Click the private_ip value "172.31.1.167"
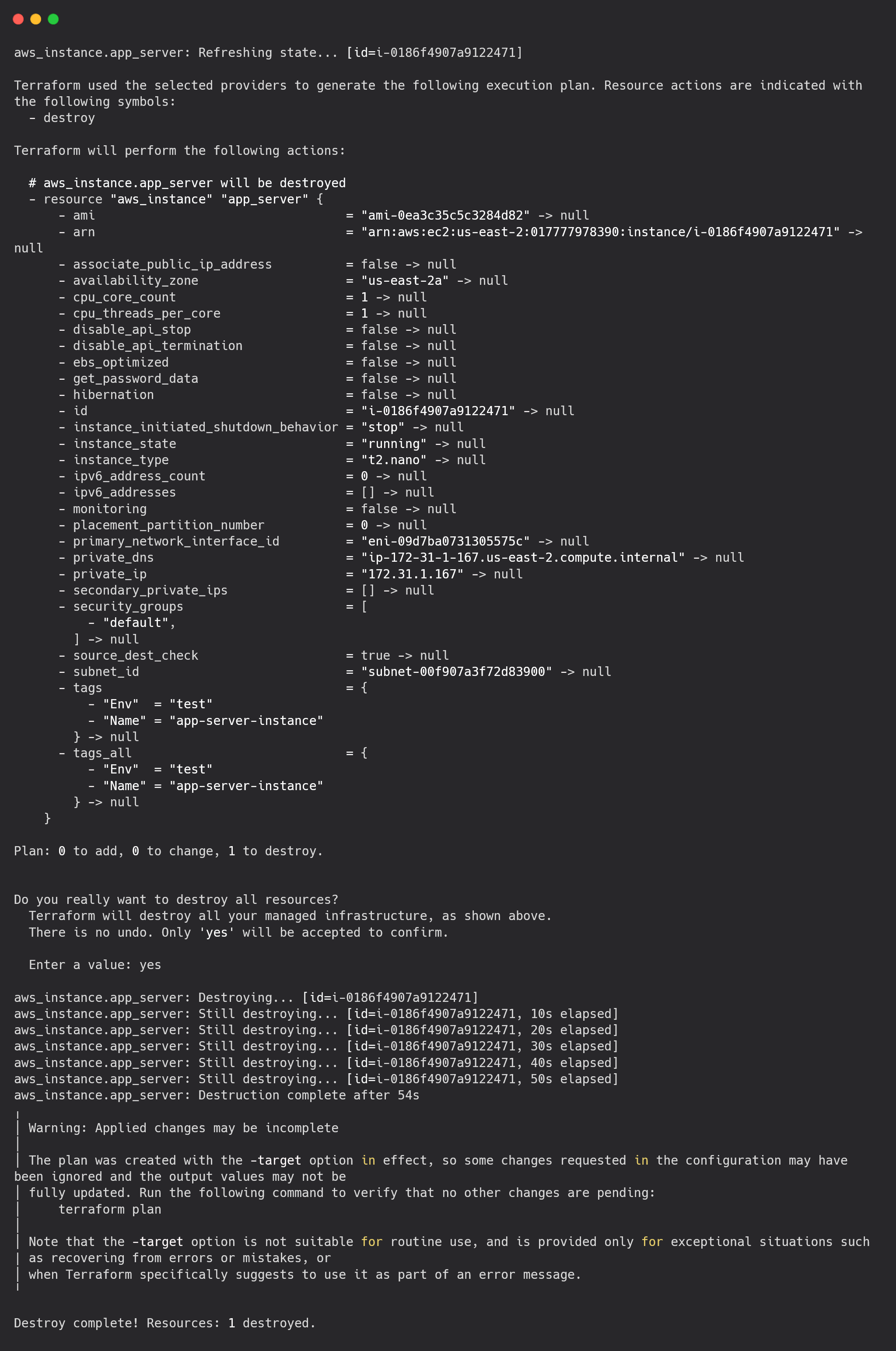Image resolution: width=896 pixels, height=1351 pixels. tap(412, 574)
